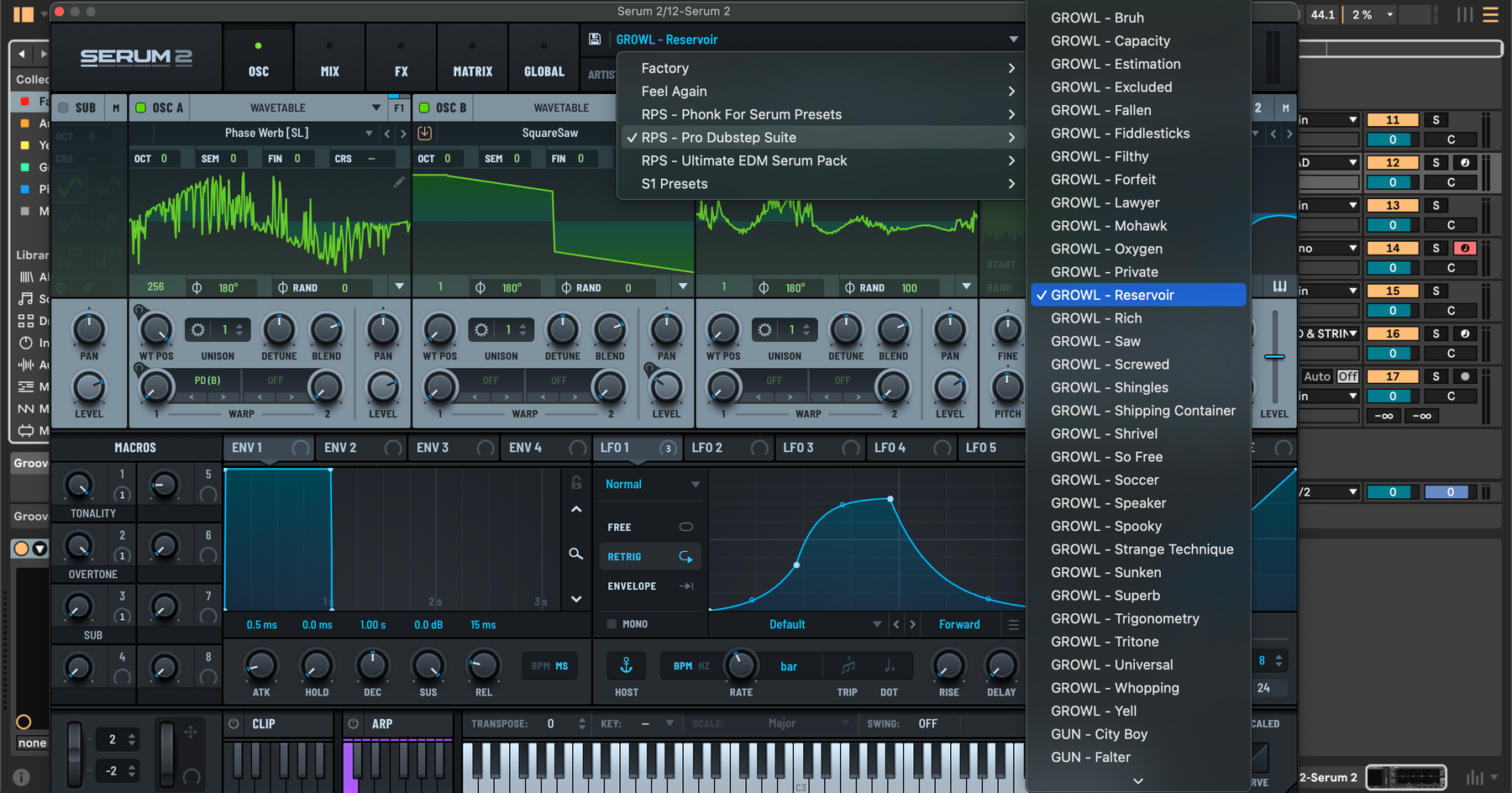The width and height of the screenshot is (1512, 793).
Task: Click the main LEVEL vertical slider
Action: click(x=1274, y=357)
